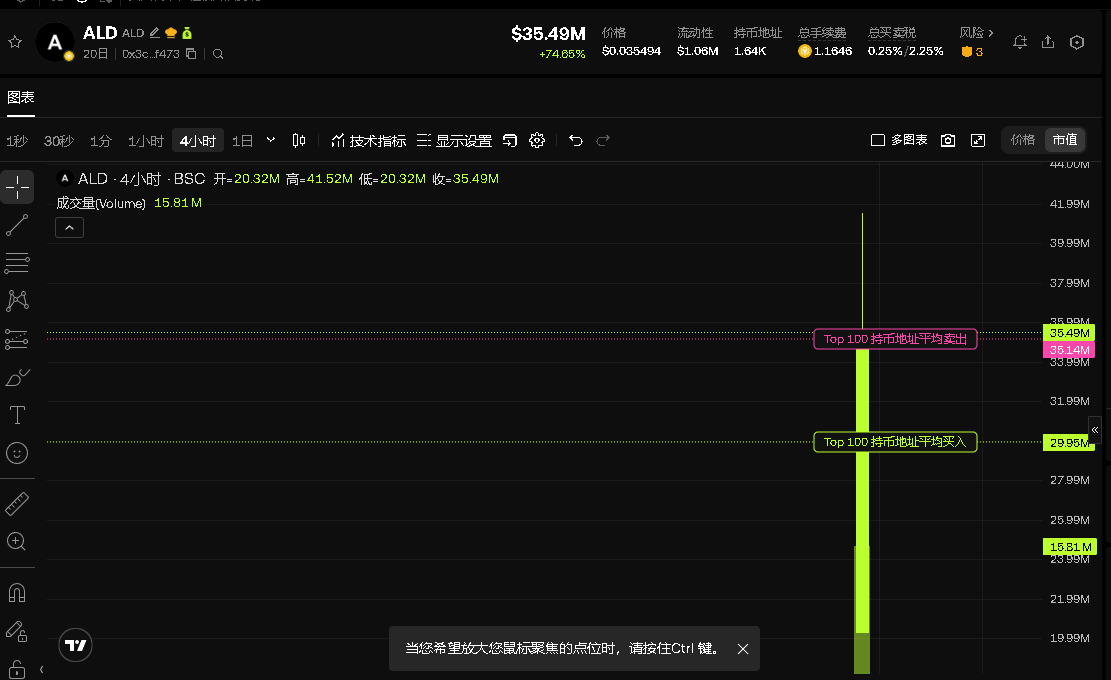Screen dimensions: 1111x680
Task: Open the chart candle type selector
Action: (x=299, y=140)
